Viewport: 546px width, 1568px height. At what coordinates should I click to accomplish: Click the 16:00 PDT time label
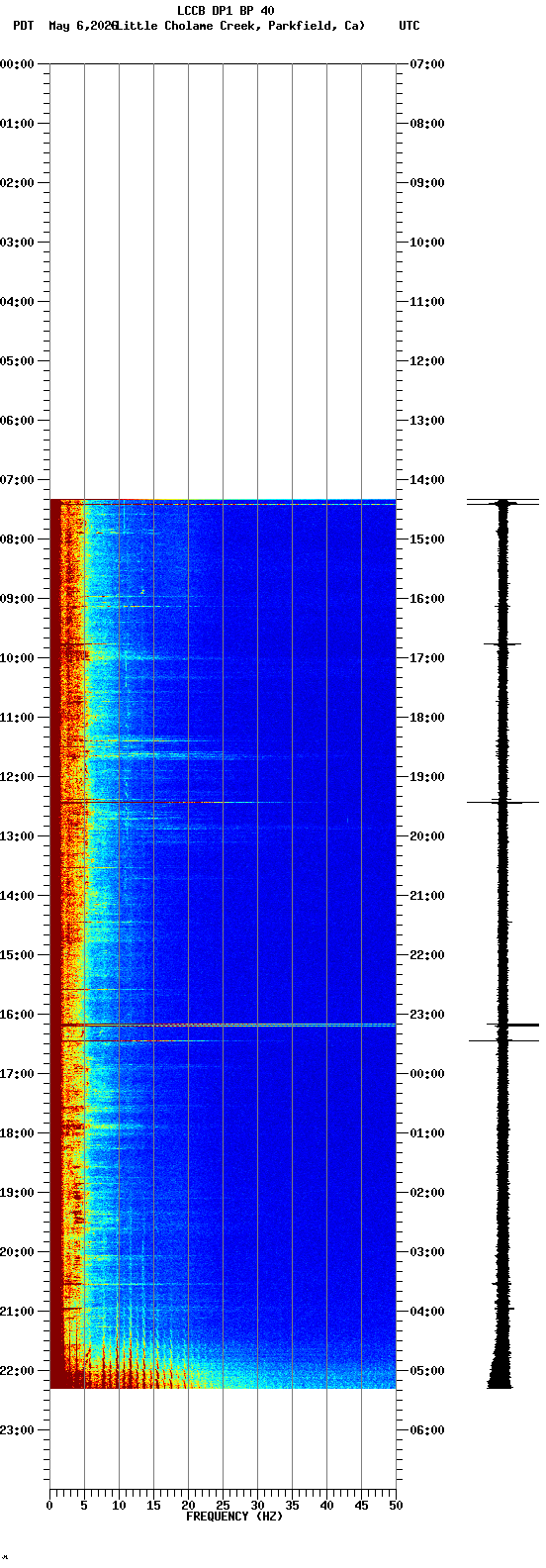[x=17, y=1015]
